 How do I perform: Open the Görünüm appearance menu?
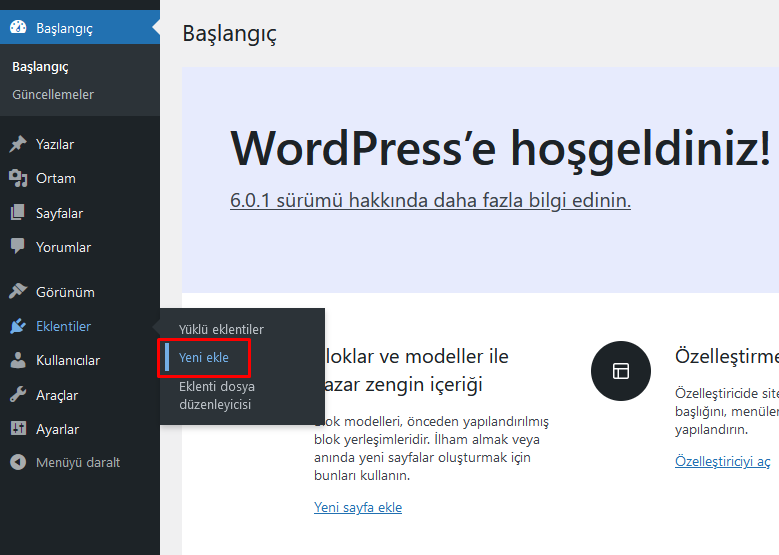(65, 292)
